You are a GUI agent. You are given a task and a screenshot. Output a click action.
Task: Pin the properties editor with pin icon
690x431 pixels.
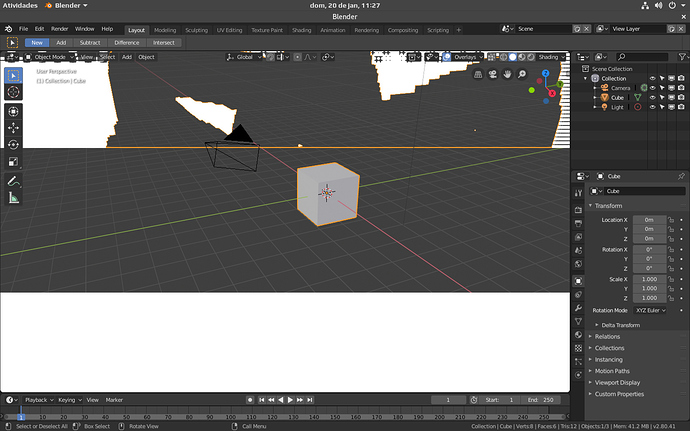681,176
